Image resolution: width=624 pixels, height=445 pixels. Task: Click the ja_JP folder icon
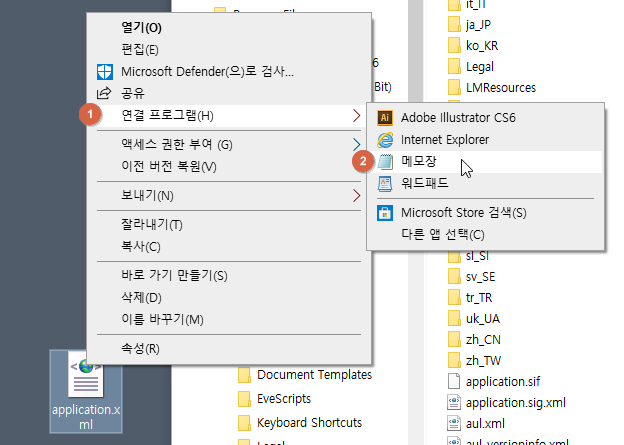[454, 25]
